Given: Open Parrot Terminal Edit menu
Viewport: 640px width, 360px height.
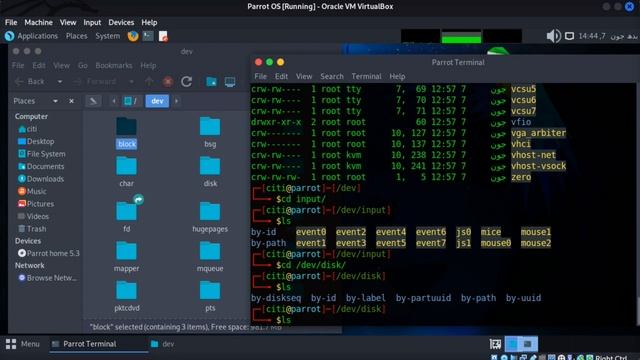Looking at the screenshot, I should (x=281, y=76).
